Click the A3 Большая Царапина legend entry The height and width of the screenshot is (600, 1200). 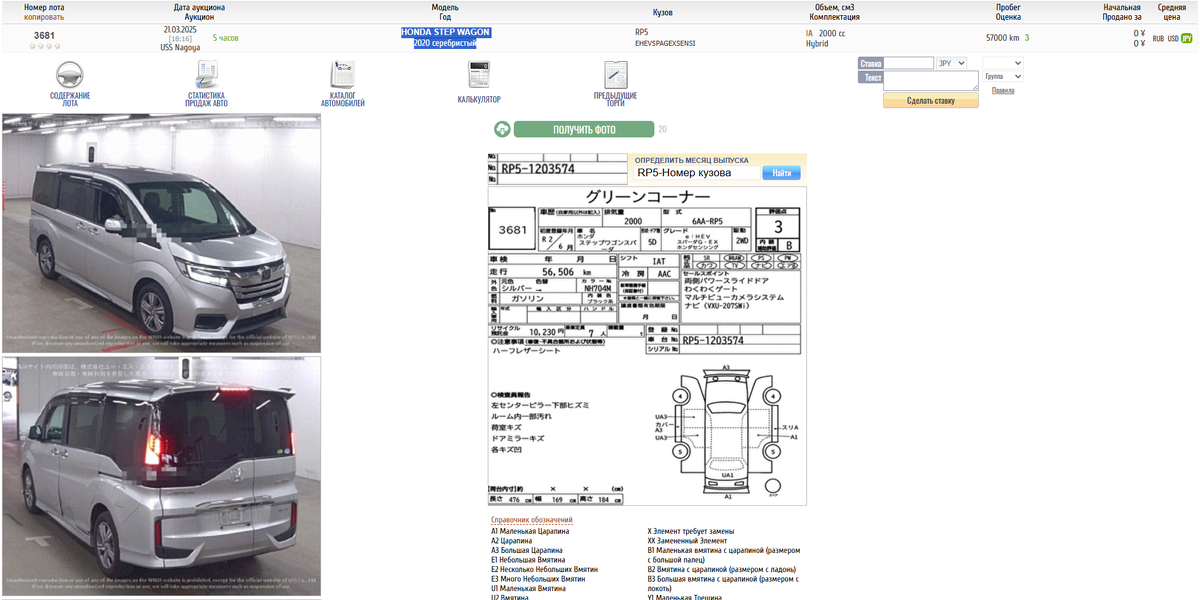pos(526,550)
